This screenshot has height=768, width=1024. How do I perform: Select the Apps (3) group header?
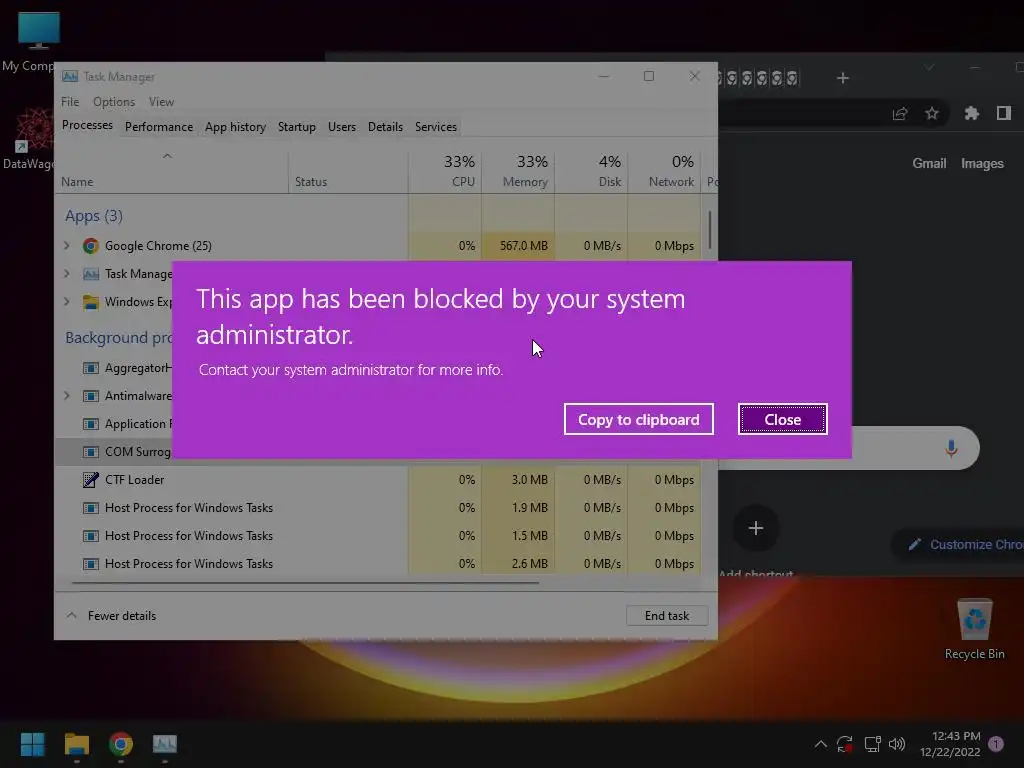click(94, 216)
